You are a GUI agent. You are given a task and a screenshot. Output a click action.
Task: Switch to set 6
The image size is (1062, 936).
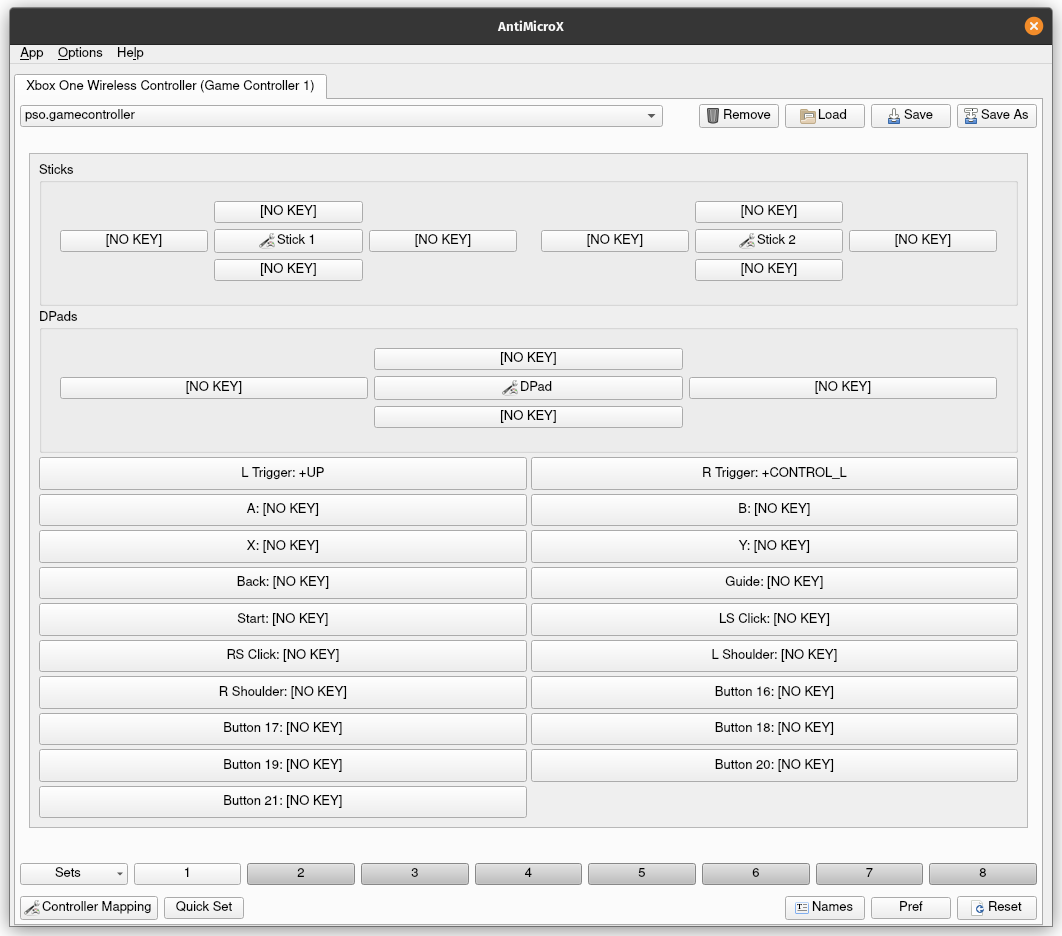click(756, 874)
